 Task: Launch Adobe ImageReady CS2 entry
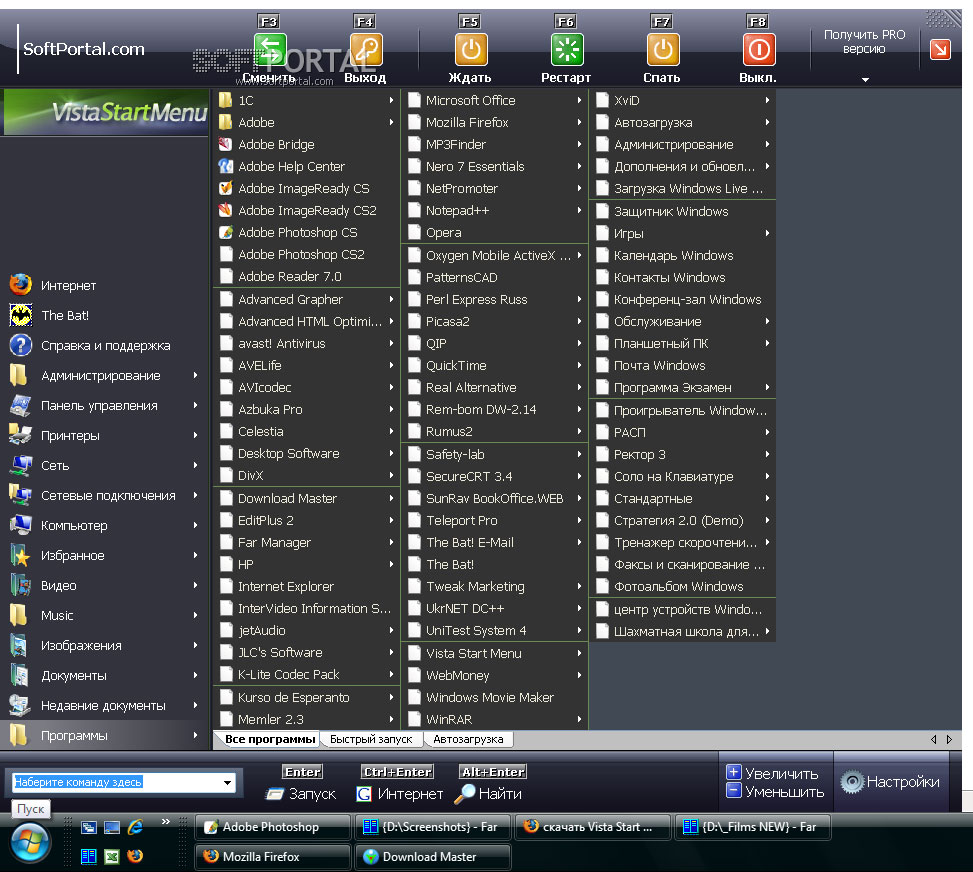pyautogui.click(x=306, y=210)
